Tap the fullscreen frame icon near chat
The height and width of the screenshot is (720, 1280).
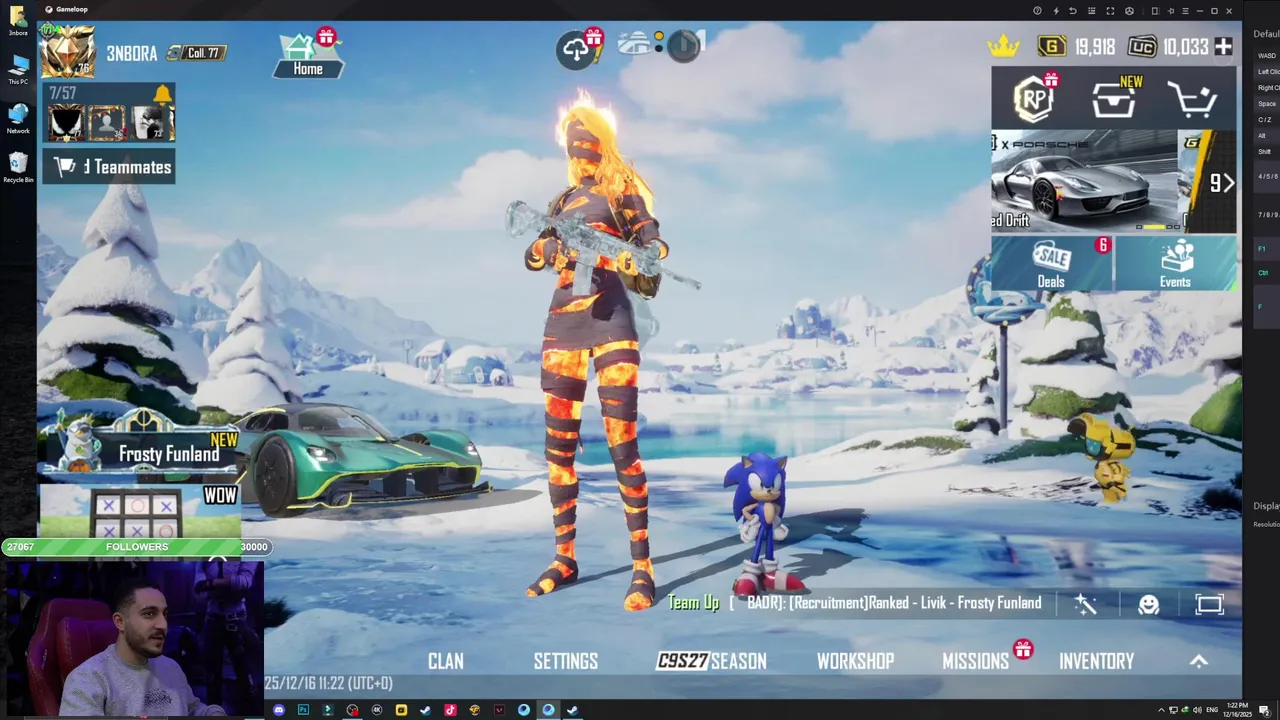click(x=1210, y=604)
